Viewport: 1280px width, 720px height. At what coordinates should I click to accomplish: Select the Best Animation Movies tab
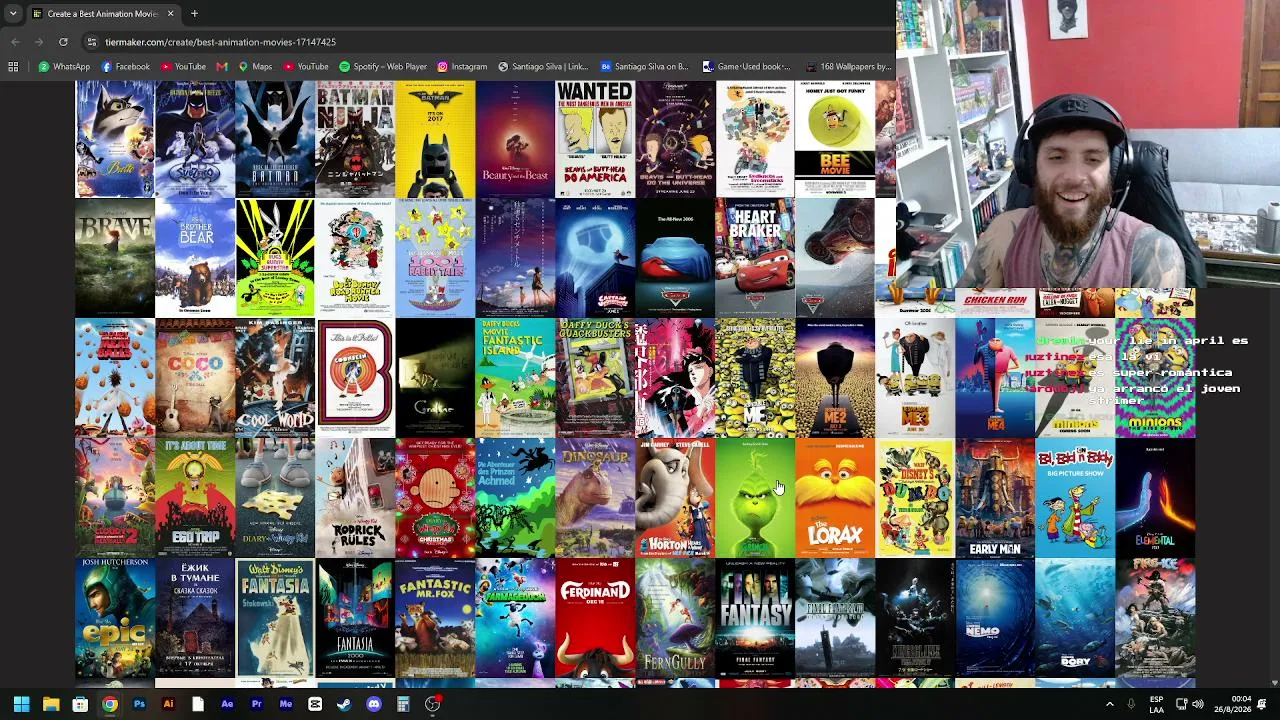click(103, 14)
